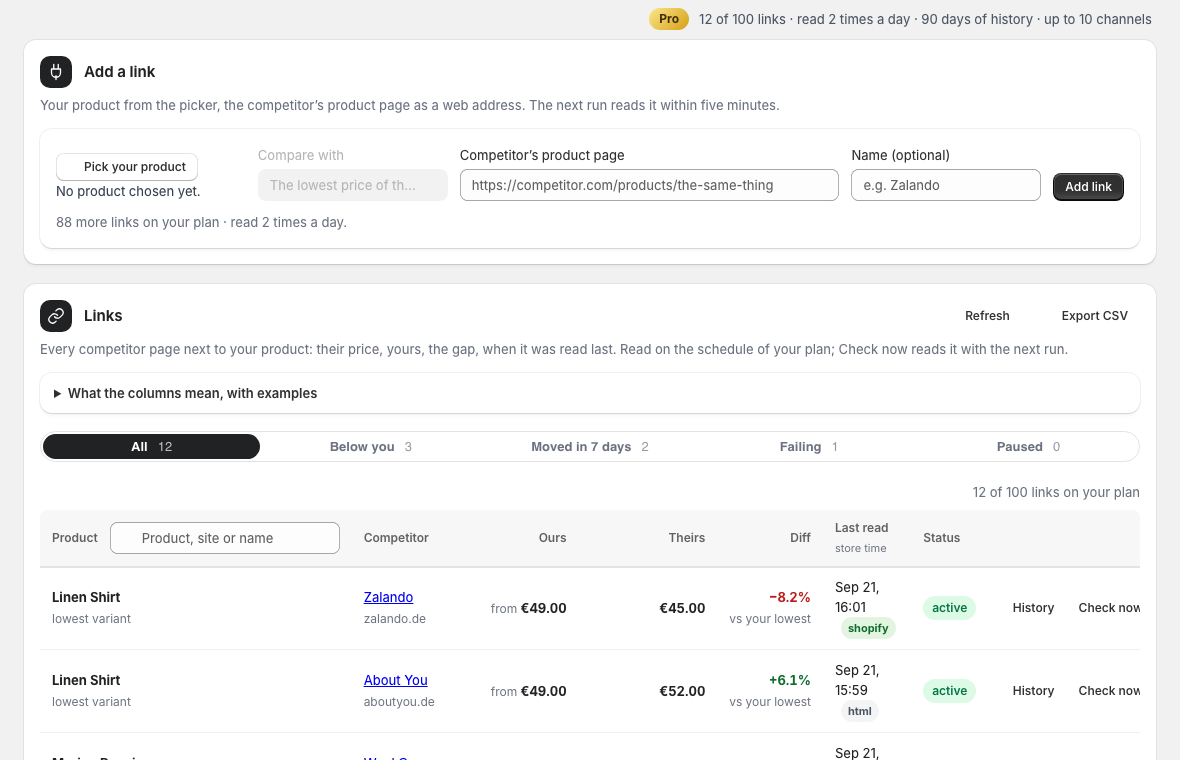
Task: Focus the Competitor's product page URL field
Action: coord(649,185)
